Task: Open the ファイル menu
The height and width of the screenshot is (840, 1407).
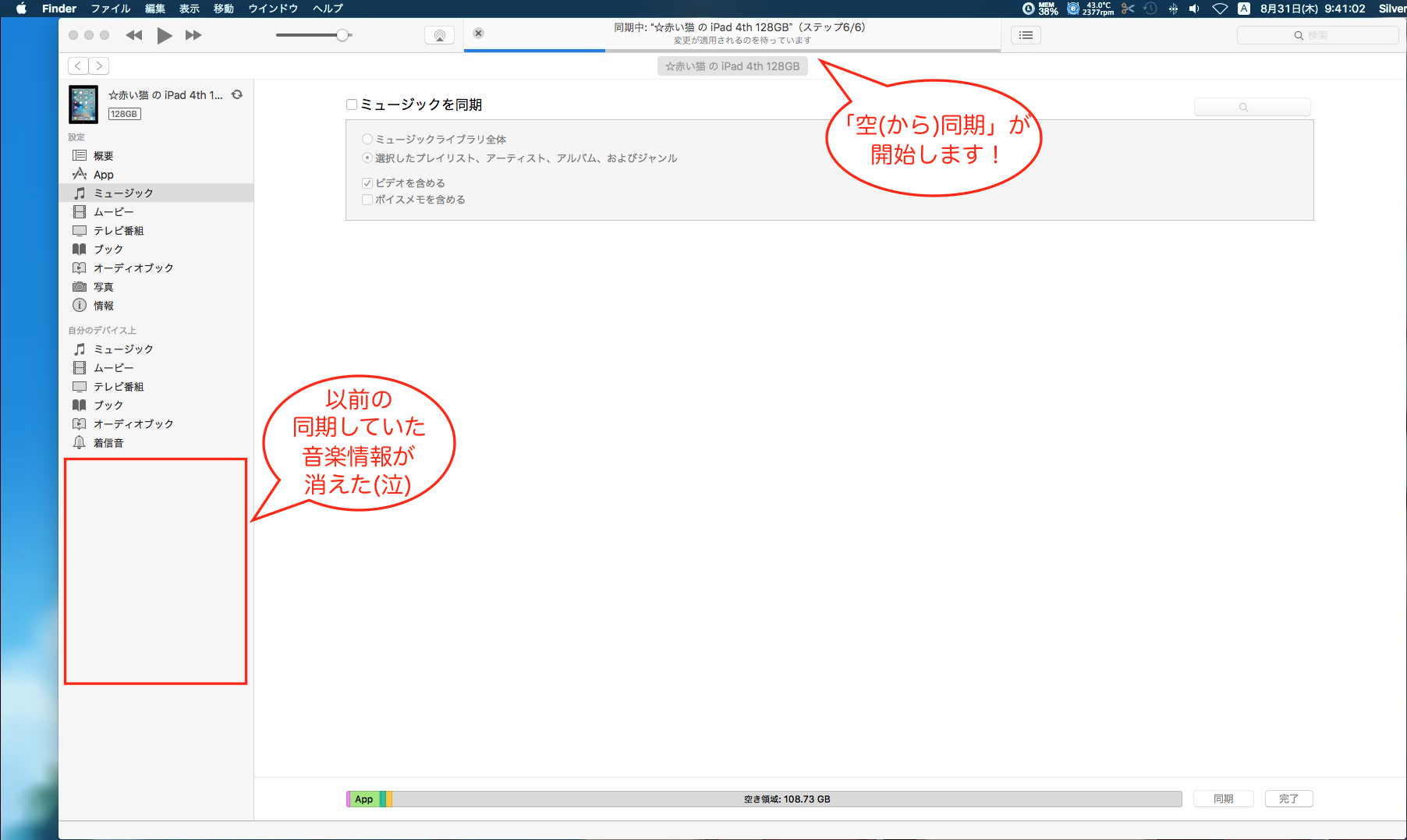Action: [111, 9]
